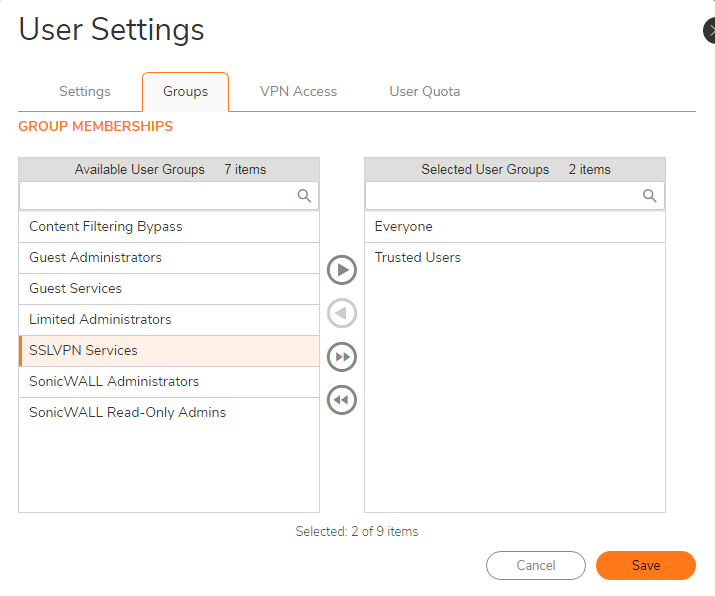The width and height of the screenshot is (715, 596).
Task: Click the Available User Groups search magnifier
Action: [304, 196]
